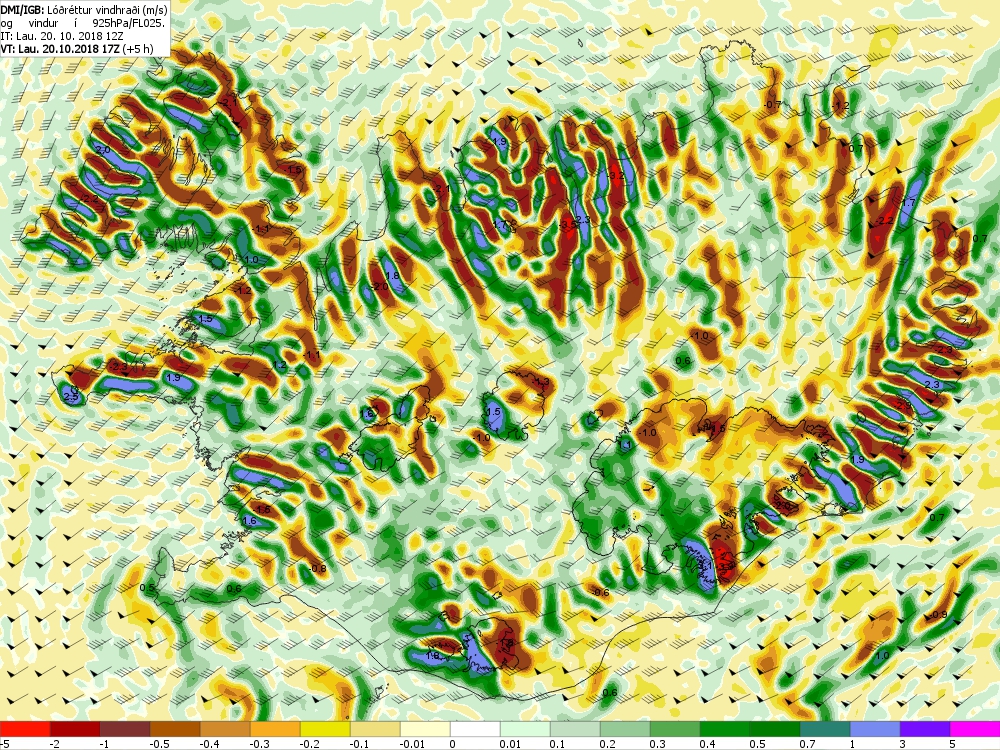Click the magenta legend swatch above 5
The image size is (1000, 750).
pos(975,729)
